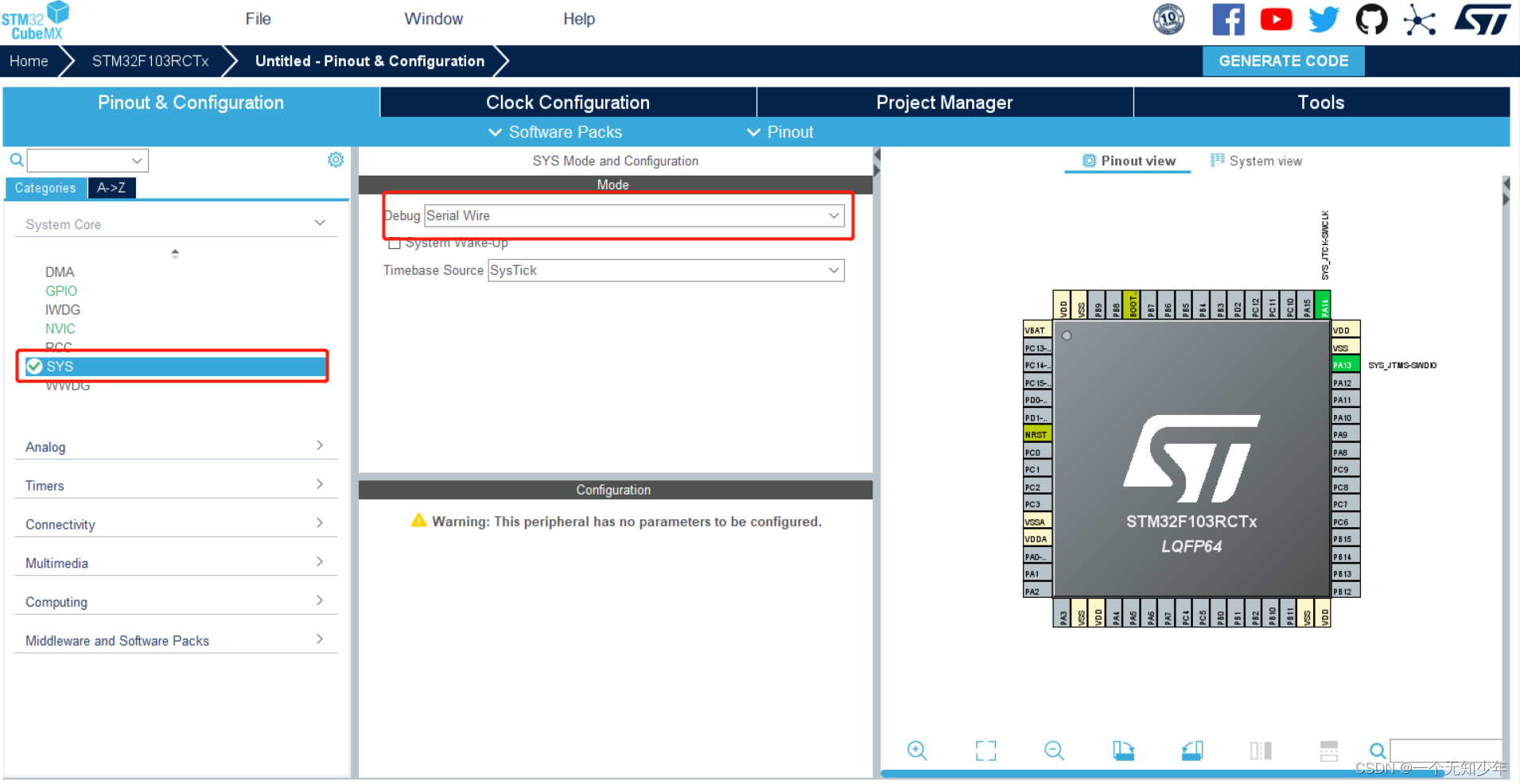Click the STM32F103RCTx breadcrumb

point(150,61)
